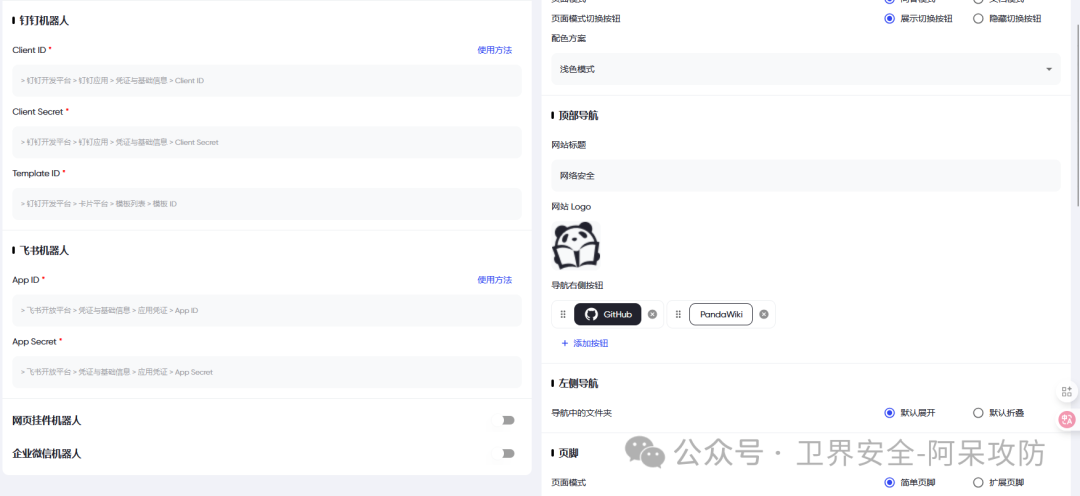Click into the Template ID field
This screenshot has height=496, width=1080.
point(267,204)
